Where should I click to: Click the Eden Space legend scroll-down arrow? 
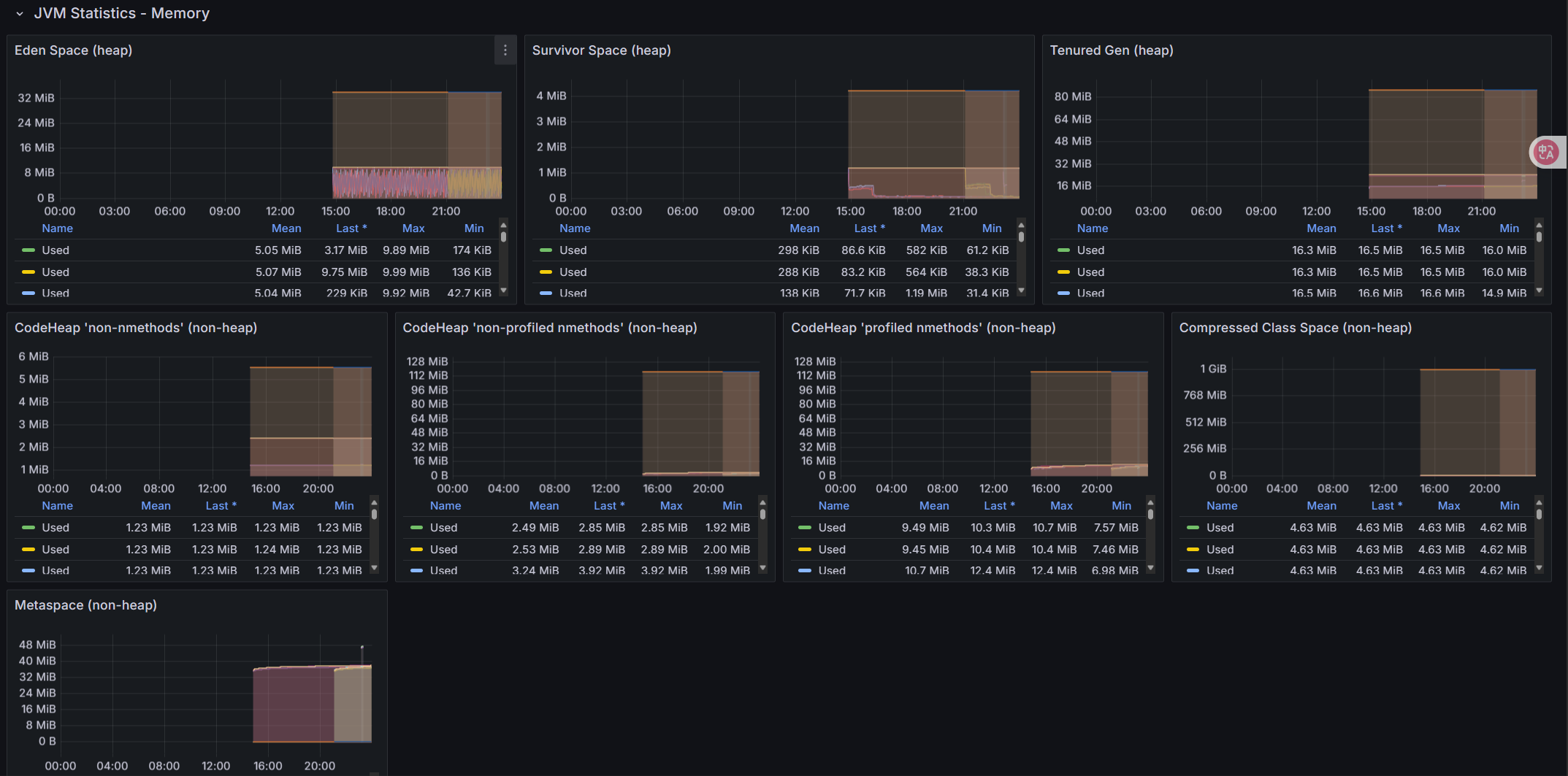point(503,291)
